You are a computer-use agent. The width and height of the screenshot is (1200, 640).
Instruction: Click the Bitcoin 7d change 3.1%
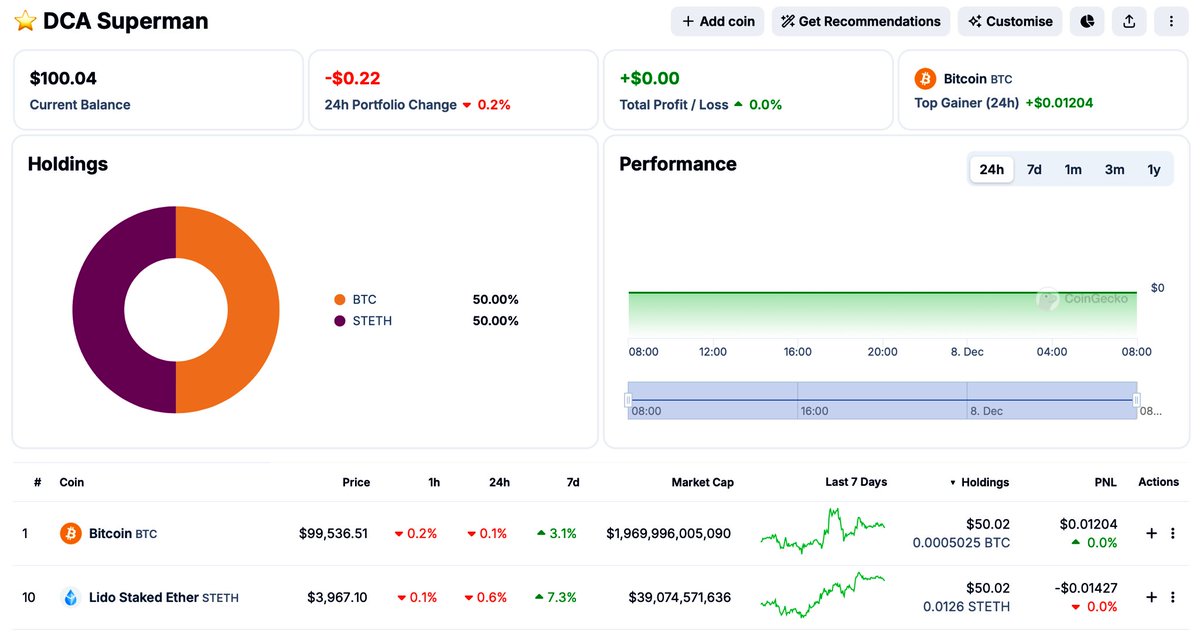556,533
